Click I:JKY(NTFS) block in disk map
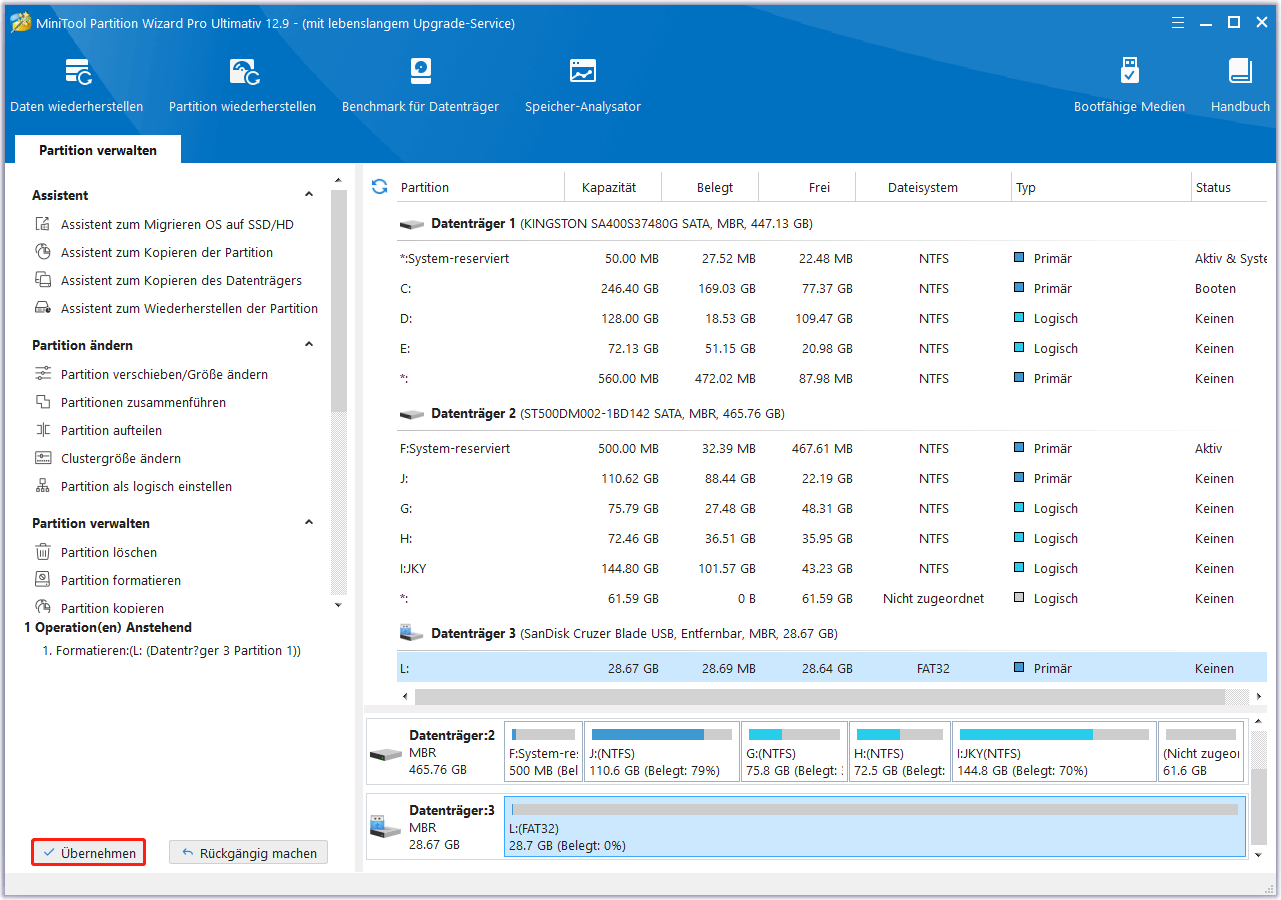This screenshot has height=900, width=1281. pos(1054,752)
